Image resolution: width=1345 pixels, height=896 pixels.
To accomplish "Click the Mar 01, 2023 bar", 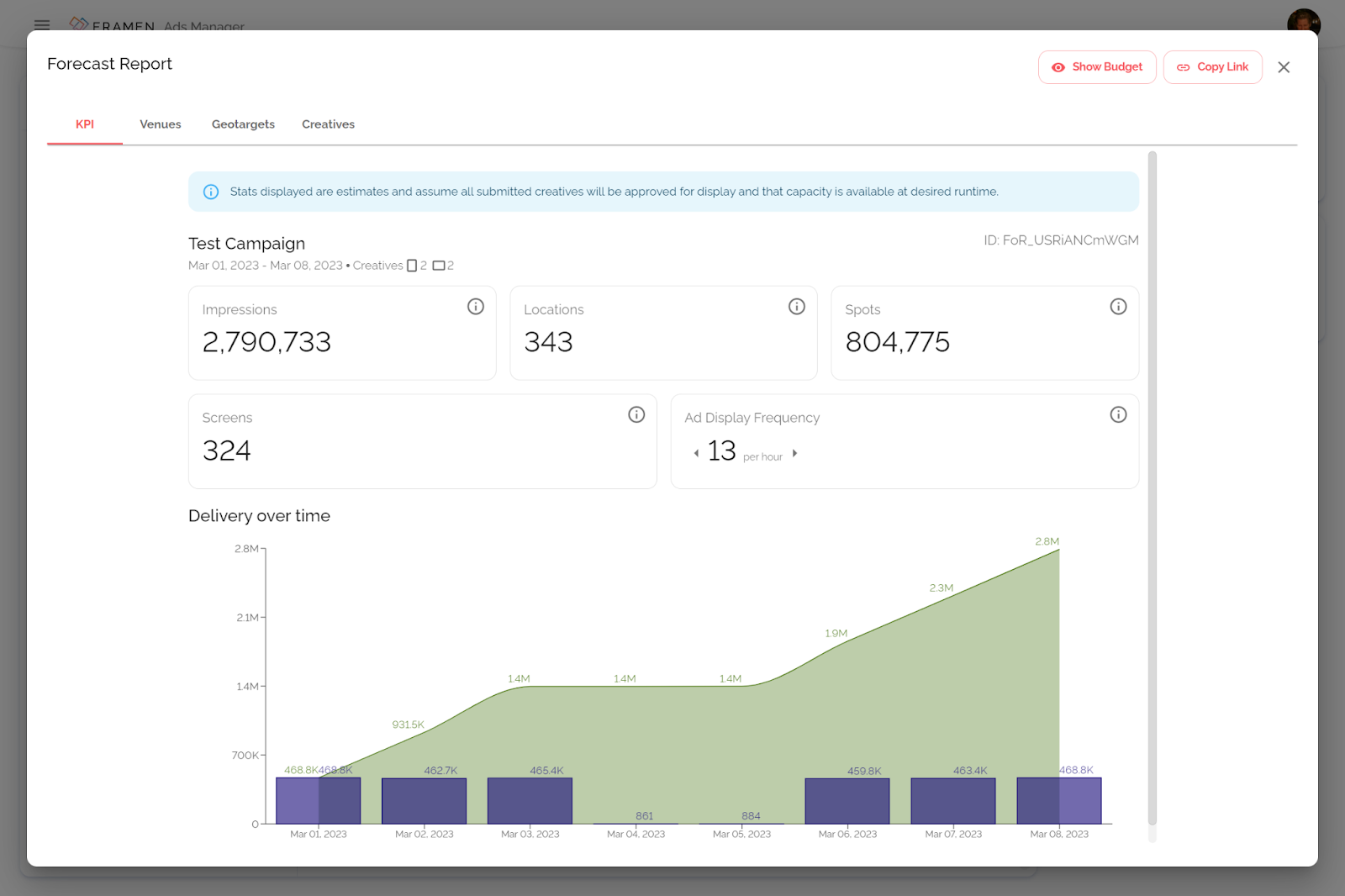I will (319, 800).
